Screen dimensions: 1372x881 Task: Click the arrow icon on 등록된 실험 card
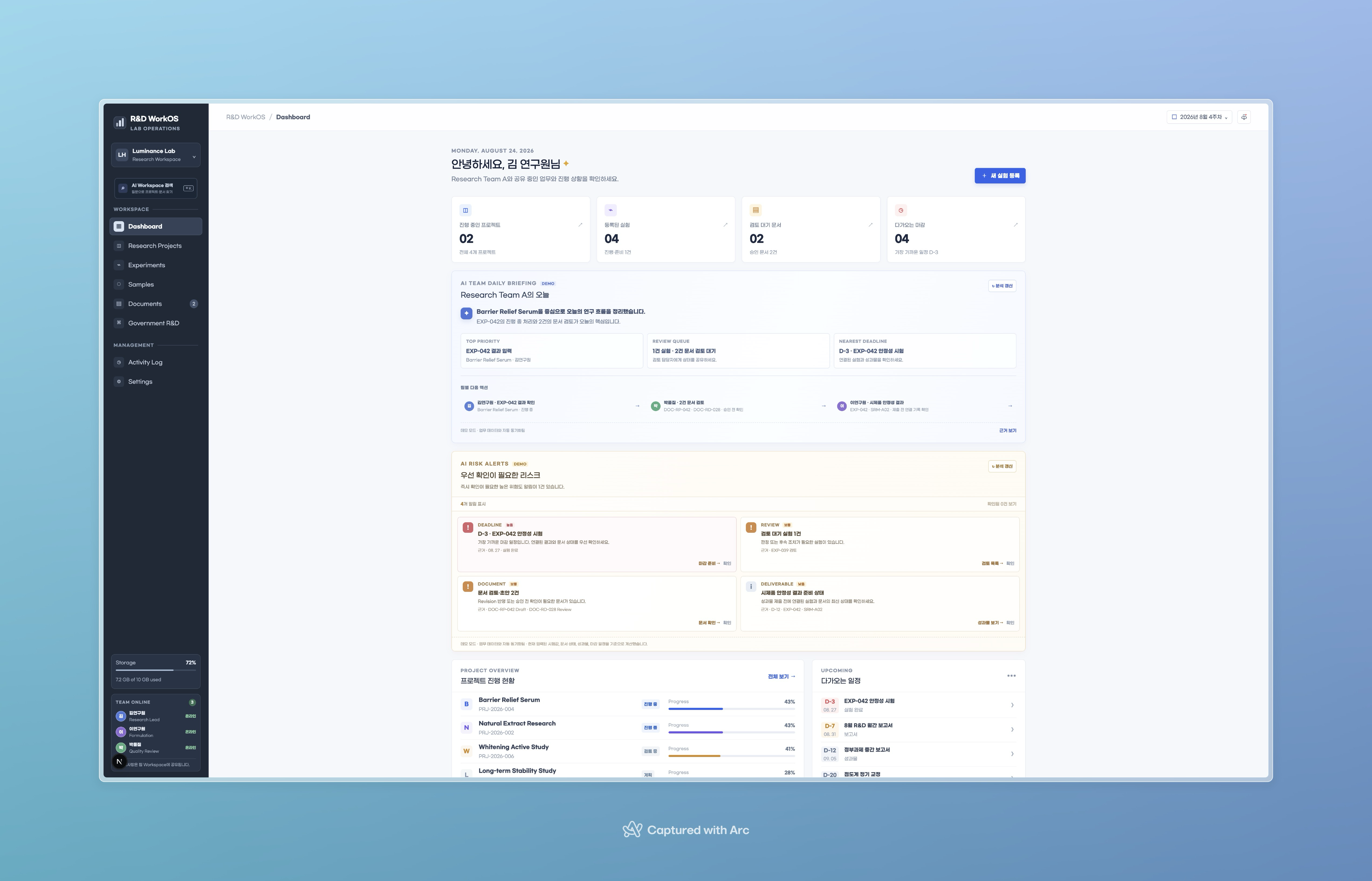(x=725, y=225)
